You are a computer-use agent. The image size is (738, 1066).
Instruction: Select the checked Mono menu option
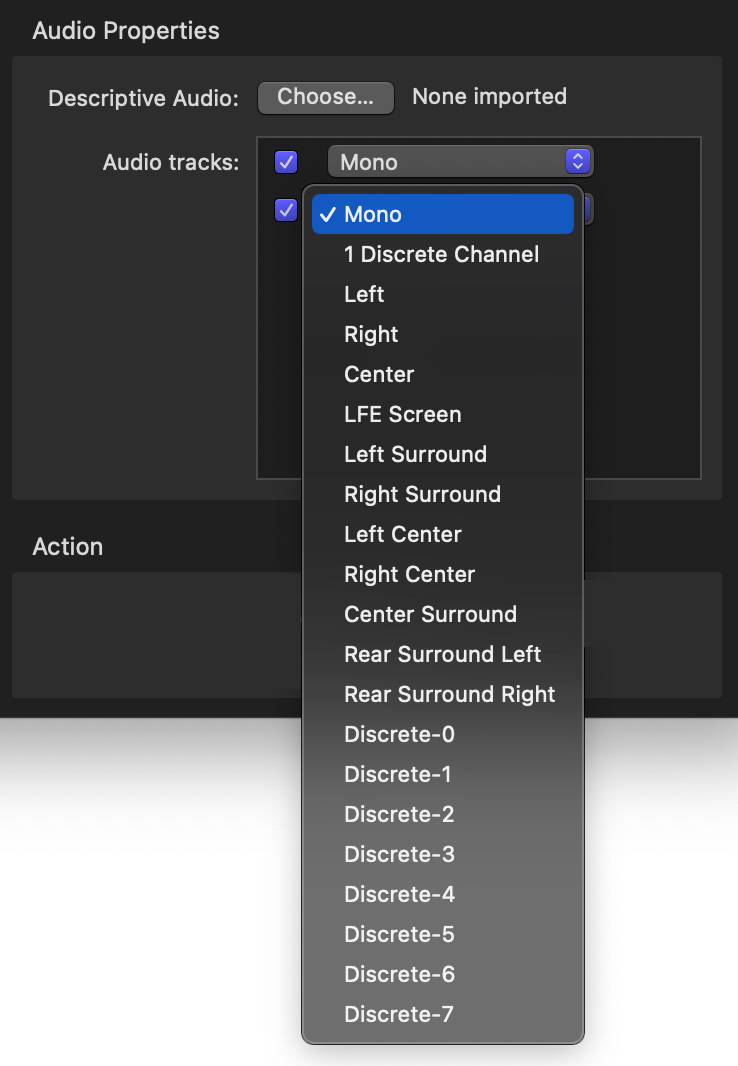(443, 214)
